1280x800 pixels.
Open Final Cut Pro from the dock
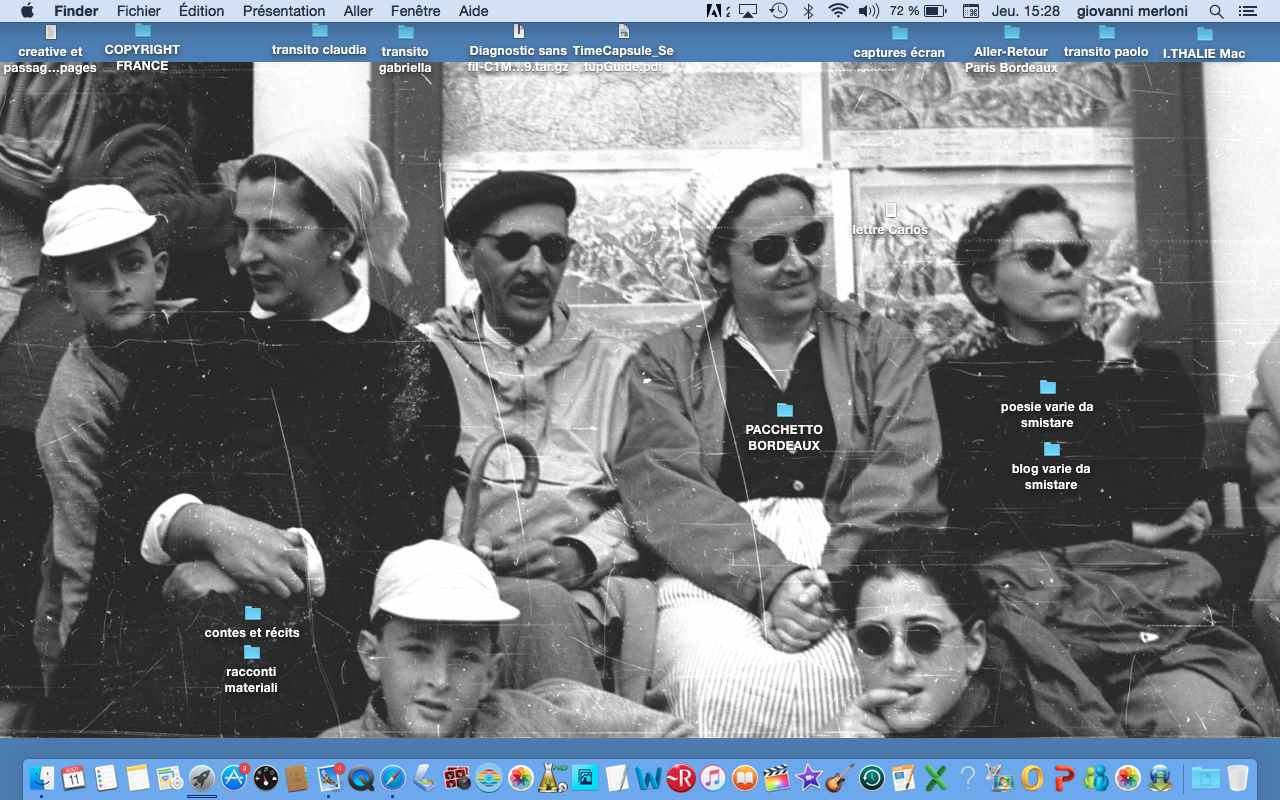[776, 778]
